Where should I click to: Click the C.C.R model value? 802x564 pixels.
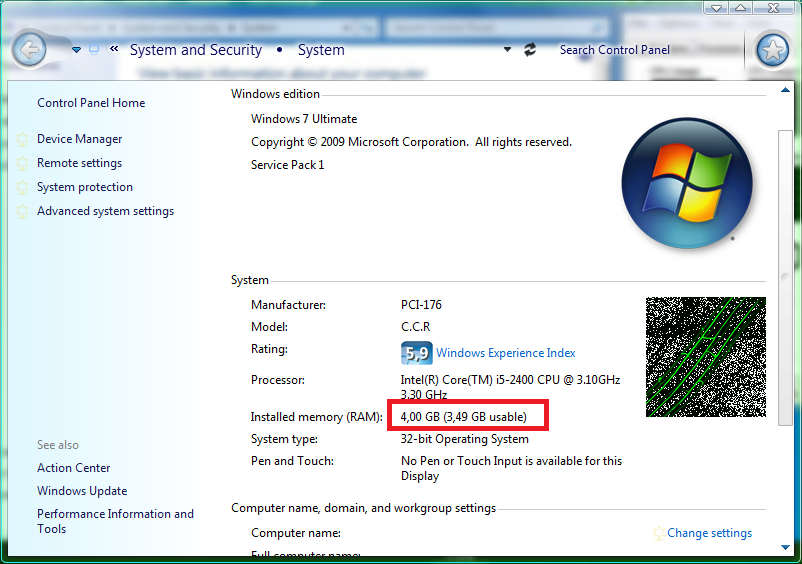coord(415,327)
